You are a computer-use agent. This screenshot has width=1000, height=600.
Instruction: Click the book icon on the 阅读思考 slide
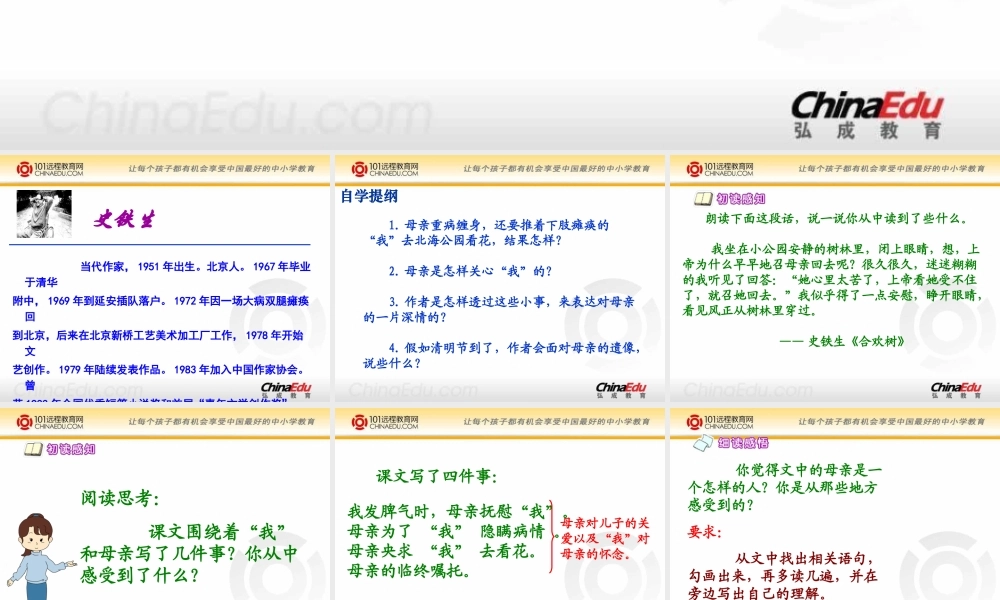(33, 450)
